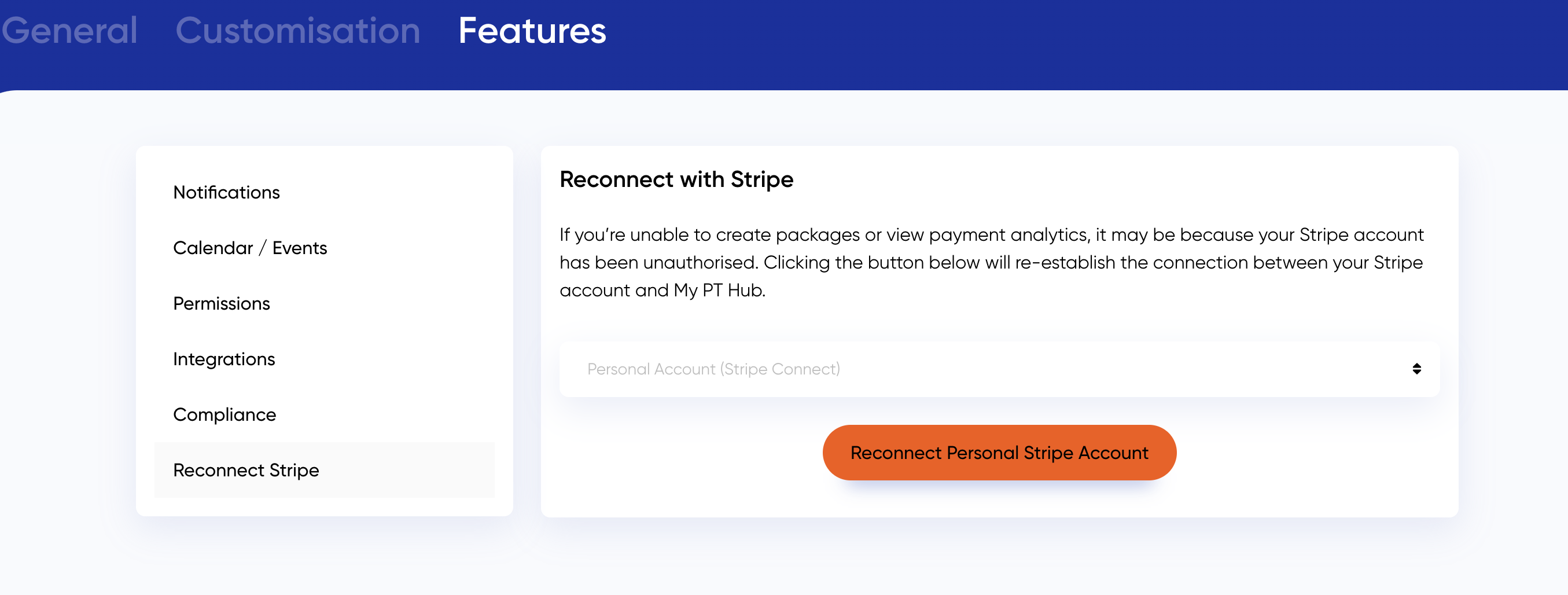Image resolution: width=1568 pixels, height=595 pixels.
Task: Click empty space beside Reconnect button
Action: coord(688,453)
